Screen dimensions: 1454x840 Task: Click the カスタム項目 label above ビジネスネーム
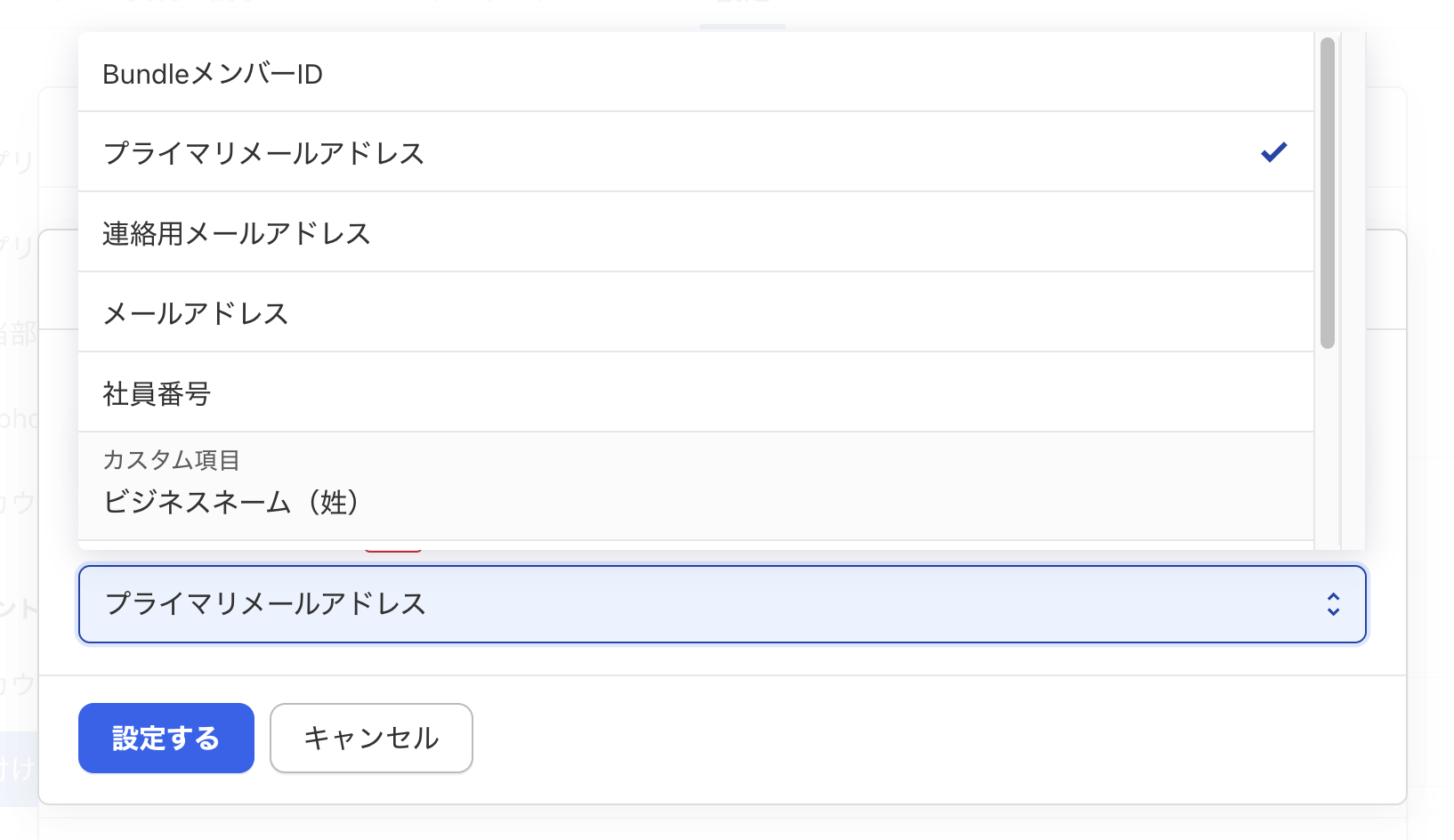(171, 459)
